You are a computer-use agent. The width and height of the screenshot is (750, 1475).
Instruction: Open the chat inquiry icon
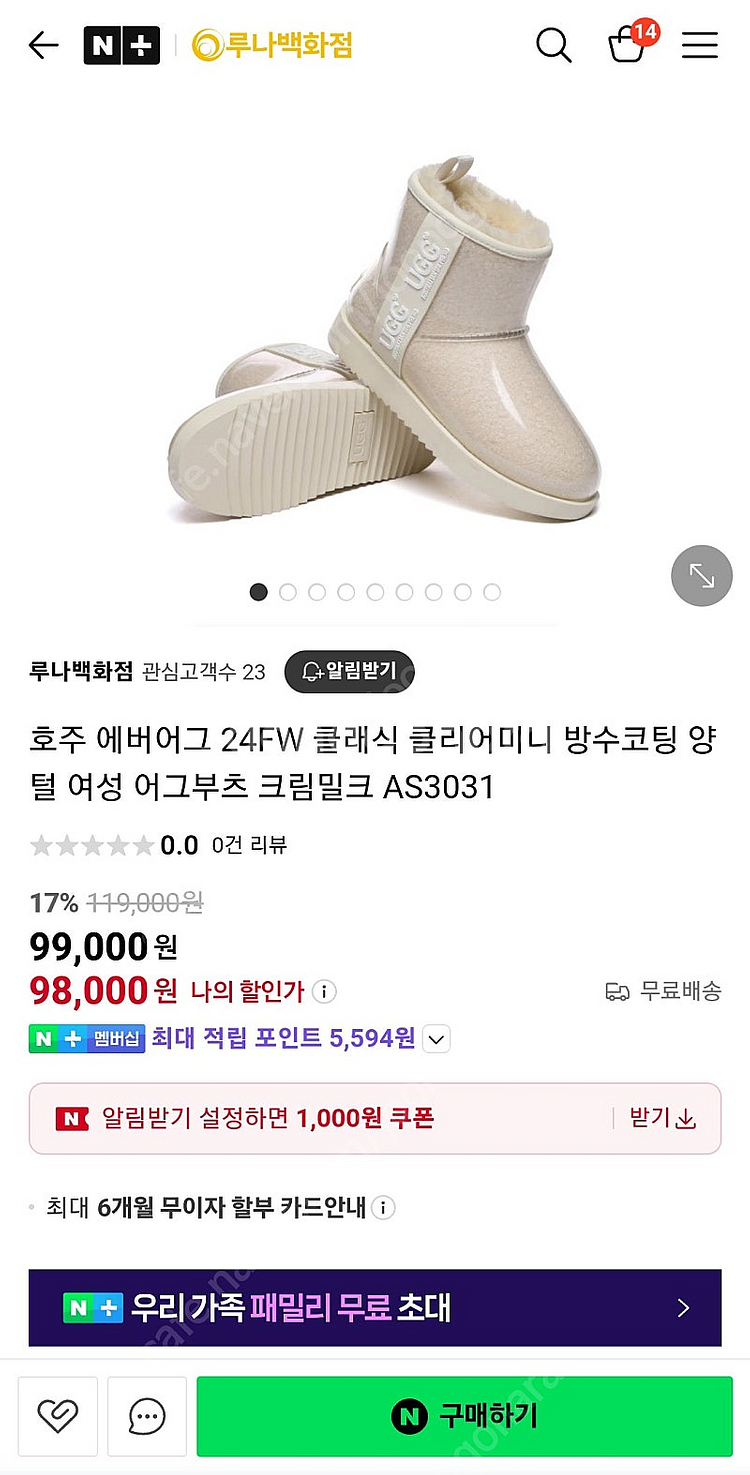tap(147, 1416)
